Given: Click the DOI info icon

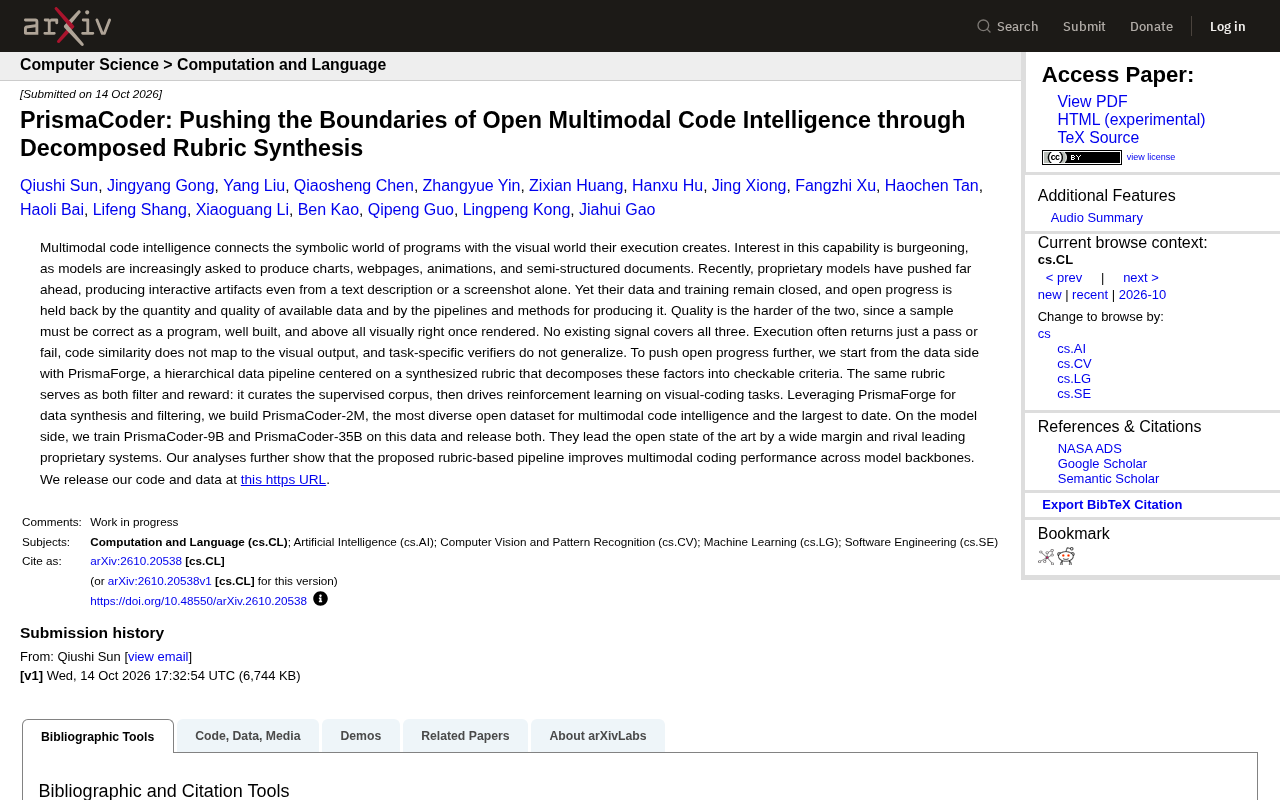Looking at the screenshot, I should pyautogui.click(x=320, y=599).
